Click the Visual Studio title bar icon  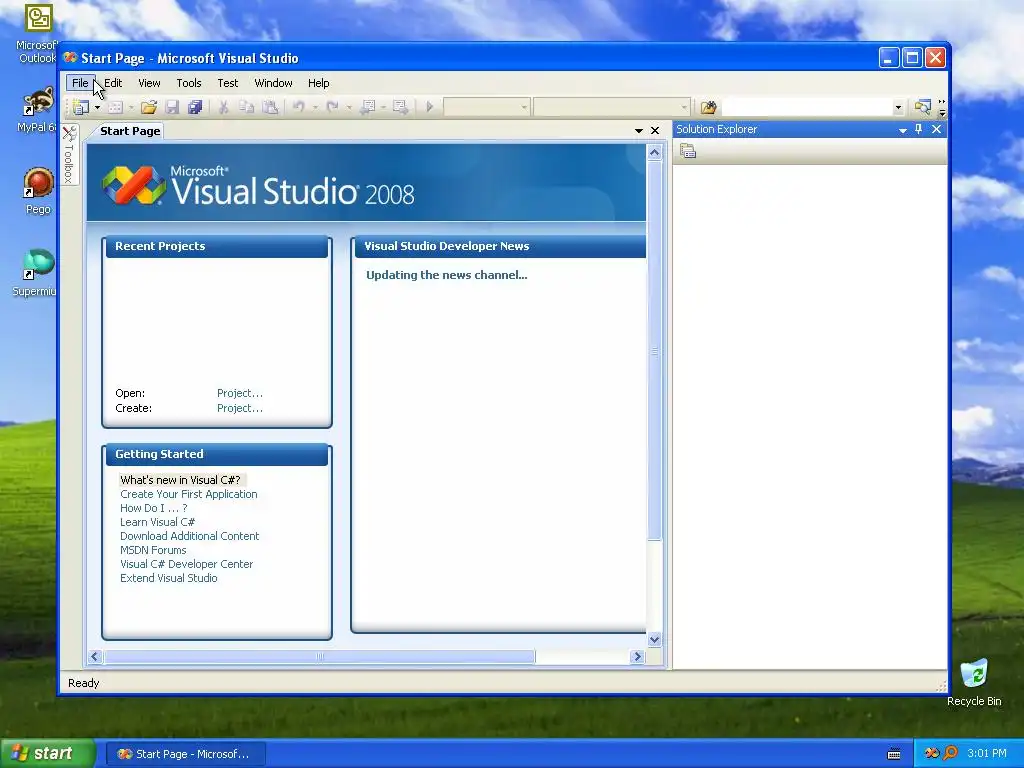70,58
